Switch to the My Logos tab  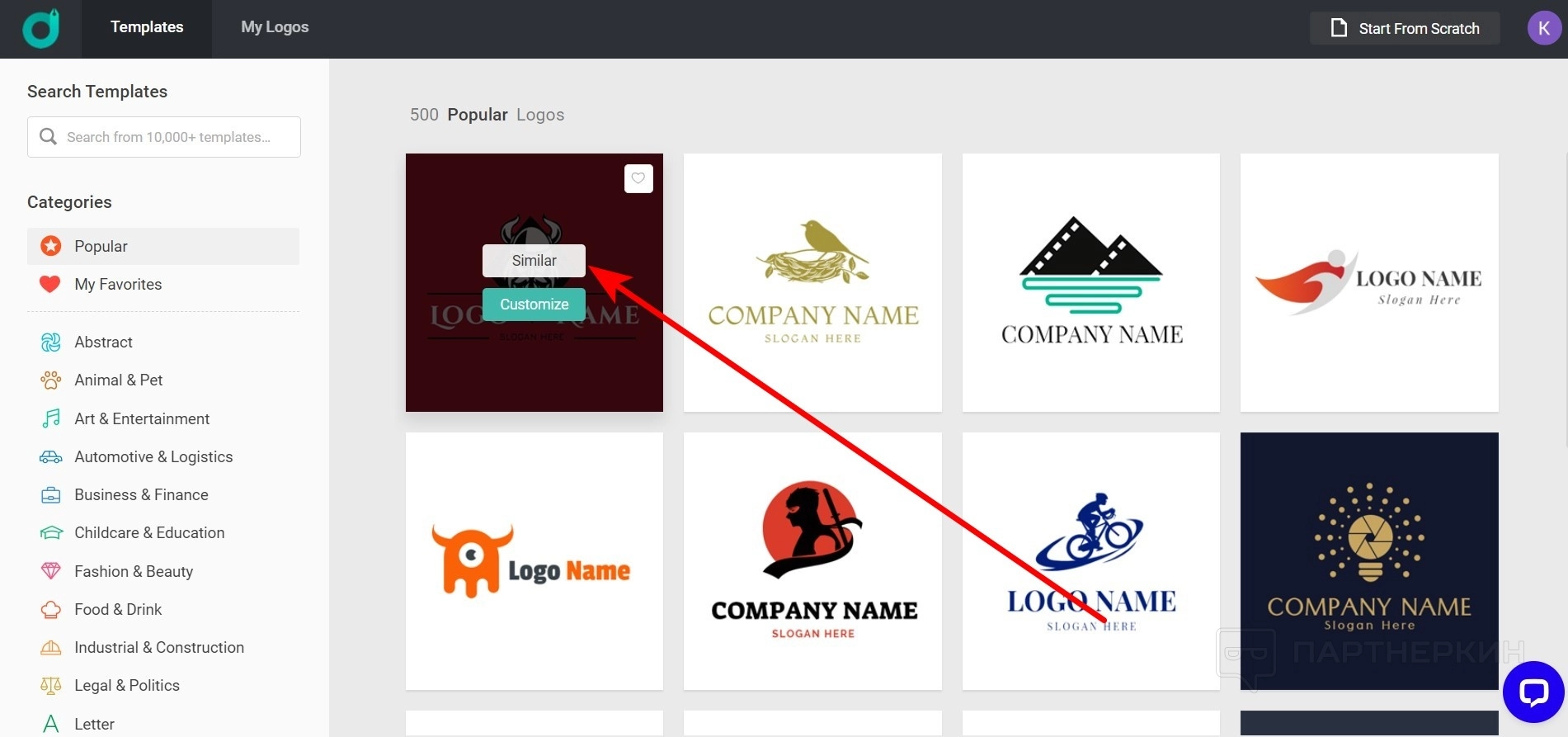pyautogui.click(x=275, y=28)
